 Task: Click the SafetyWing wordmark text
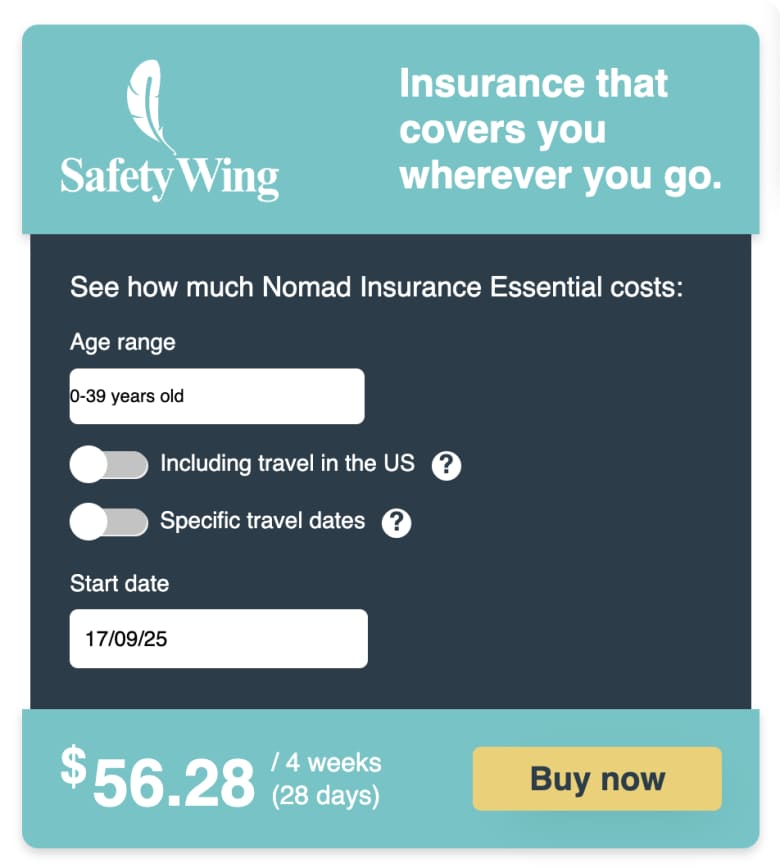(x=169, y=178)
